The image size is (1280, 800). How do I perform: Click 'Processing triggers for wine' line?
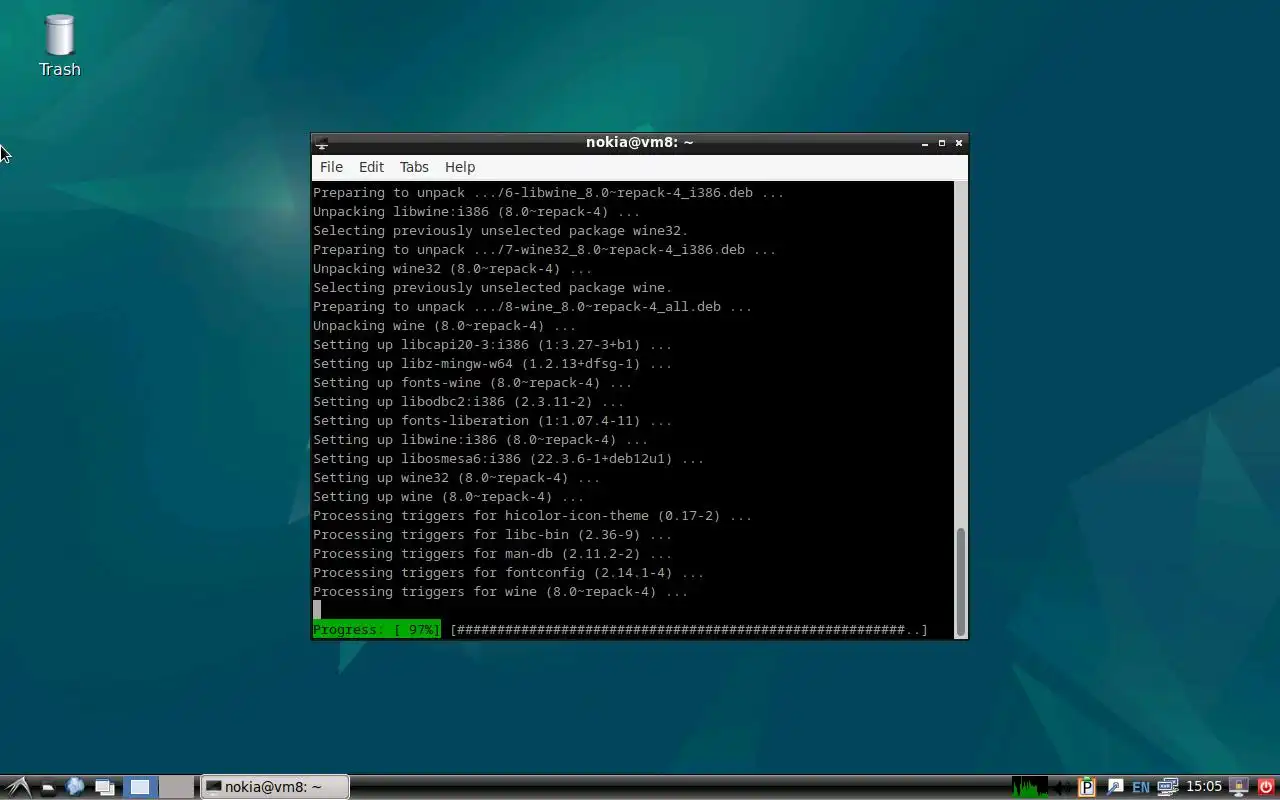pos(501,592)
